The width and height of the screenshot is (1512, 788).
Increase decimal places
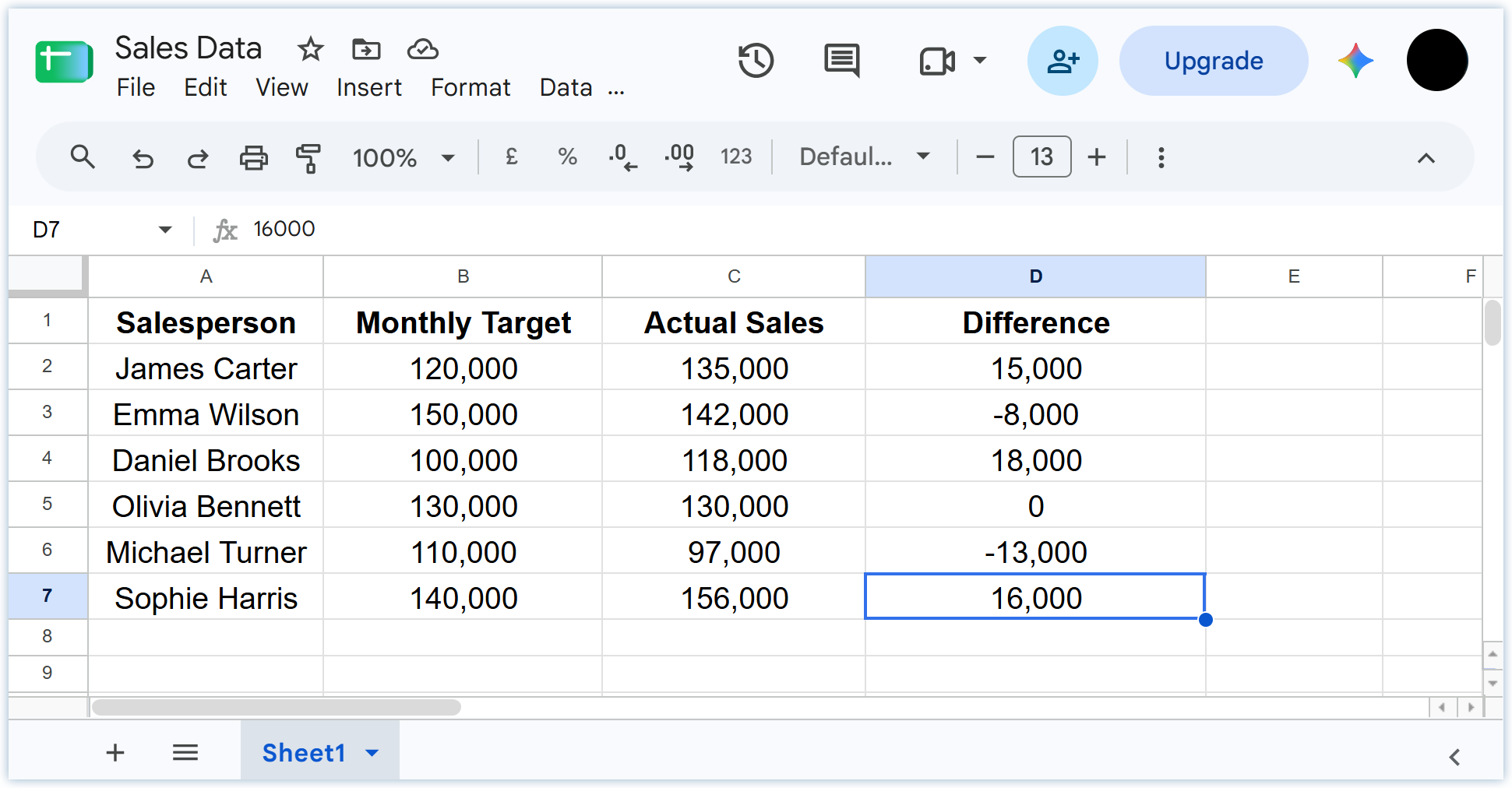point(679,157)
